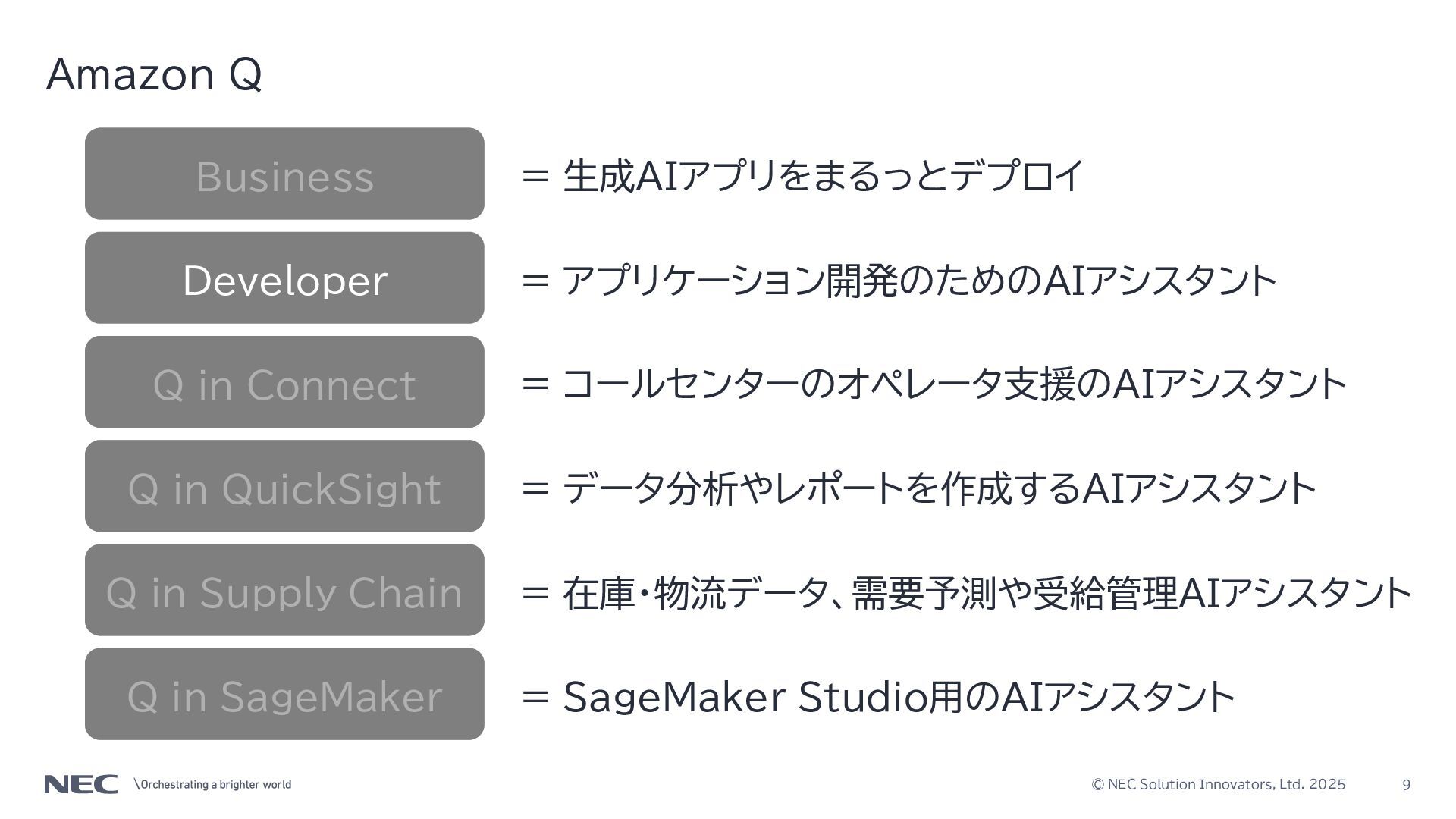Click the Amazon Q slide title
The width and height of the screenshot is (1456, 819).
click(154, 75)
